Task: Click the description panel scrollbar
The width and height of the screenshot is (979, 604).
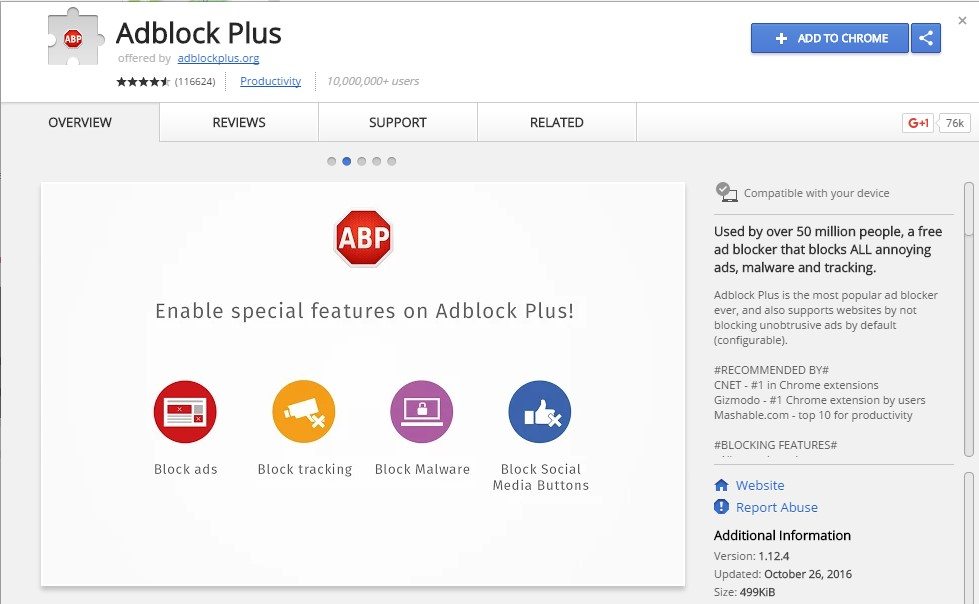Action: coord(968,320)
